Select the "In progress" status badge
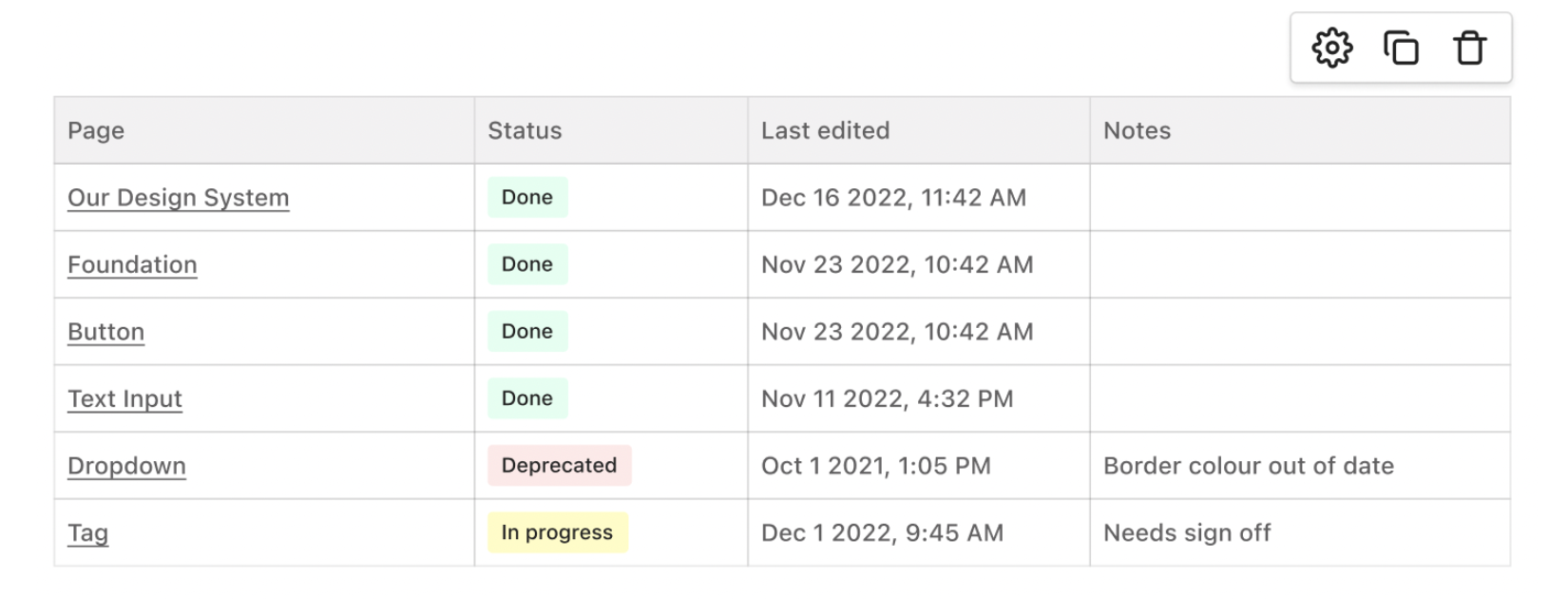Viewport: 1568px width, 599px height. click(x=557, y=532)
